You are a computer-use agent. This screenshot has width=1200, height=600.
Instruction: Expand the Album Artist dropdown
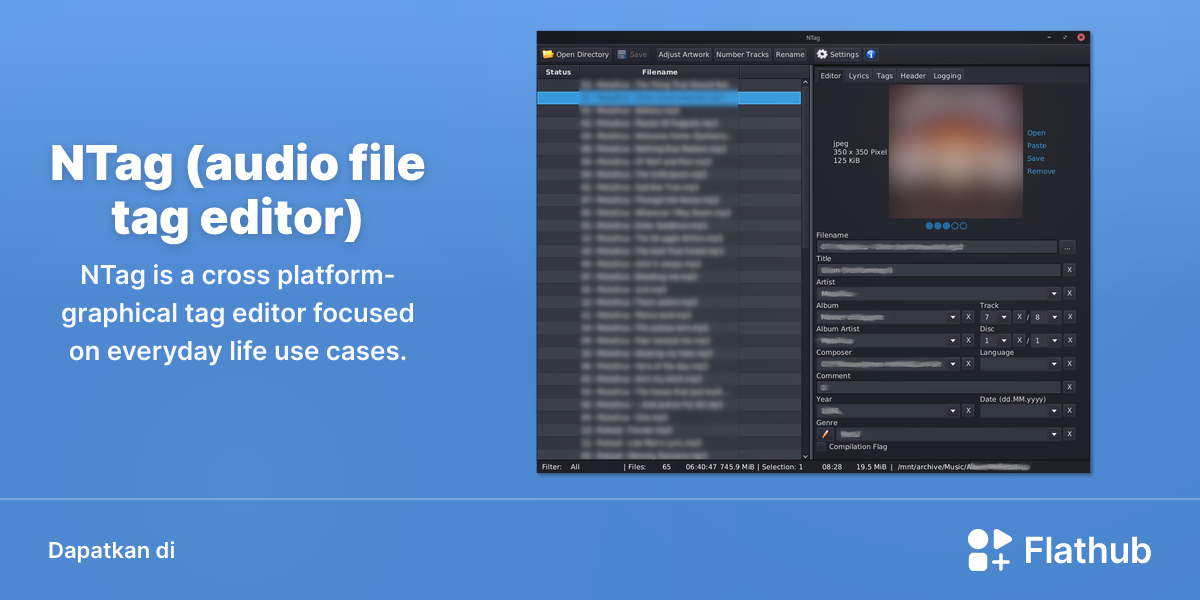(953, 340)
